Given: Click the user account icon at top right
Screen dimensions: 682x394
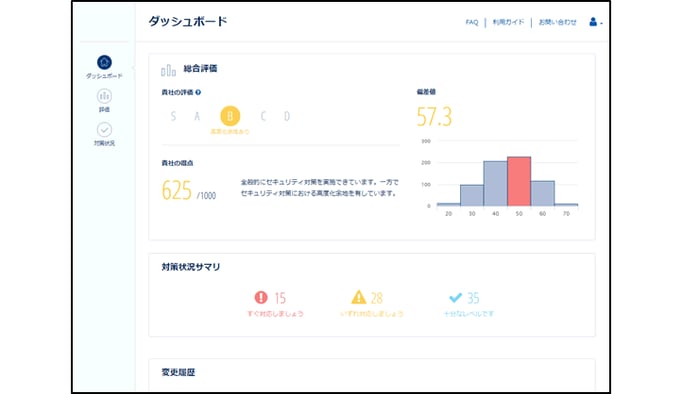Looking at the screenshot, I should [x=593, y=22].
